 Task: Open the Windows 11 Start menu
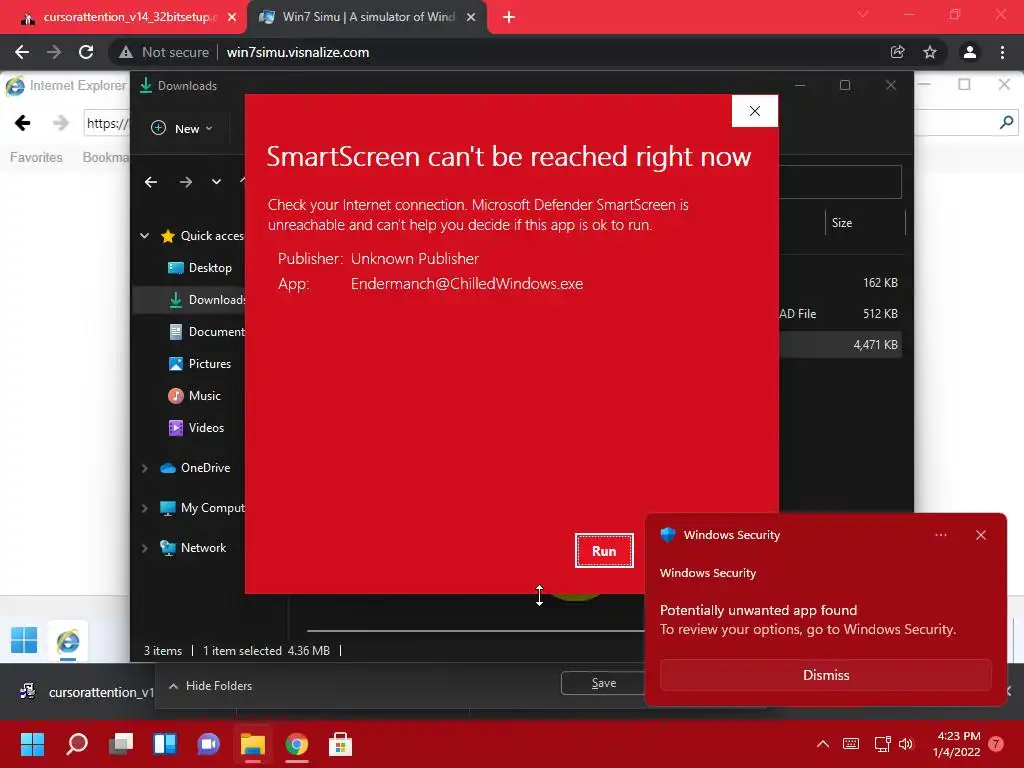click(32, 744)
